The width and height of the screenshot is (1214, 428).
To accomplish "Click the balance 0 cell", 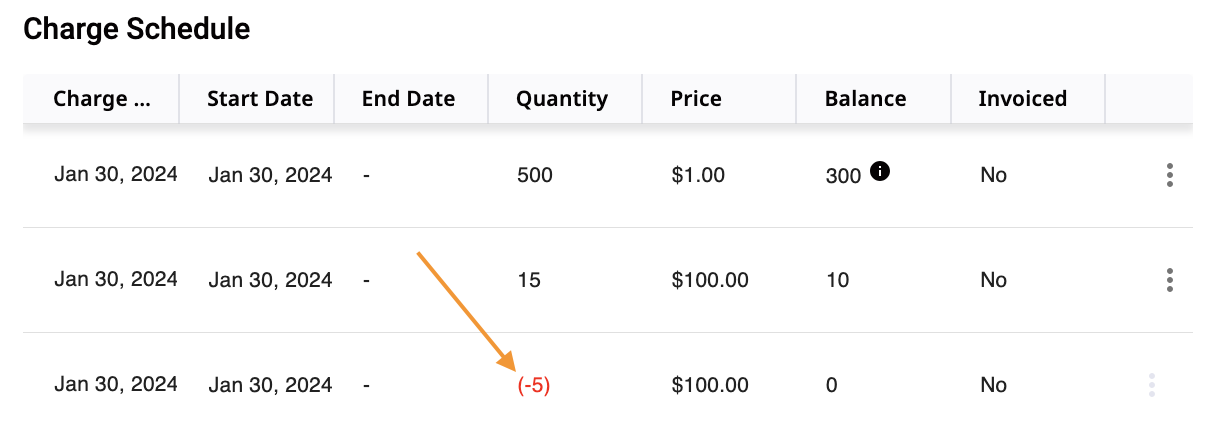I will click(831, 385).
